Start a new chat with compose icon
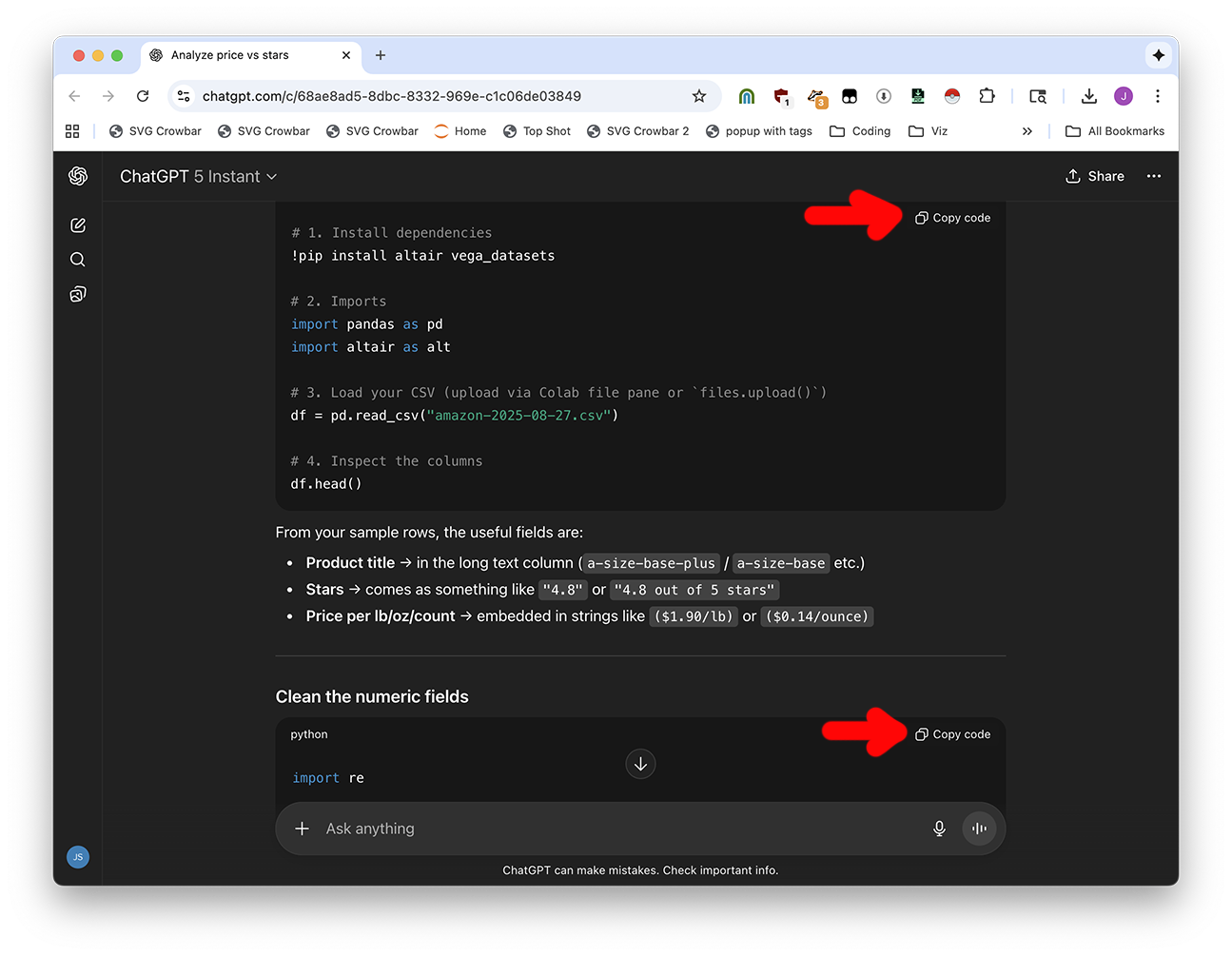 click(x=78, y=225)
